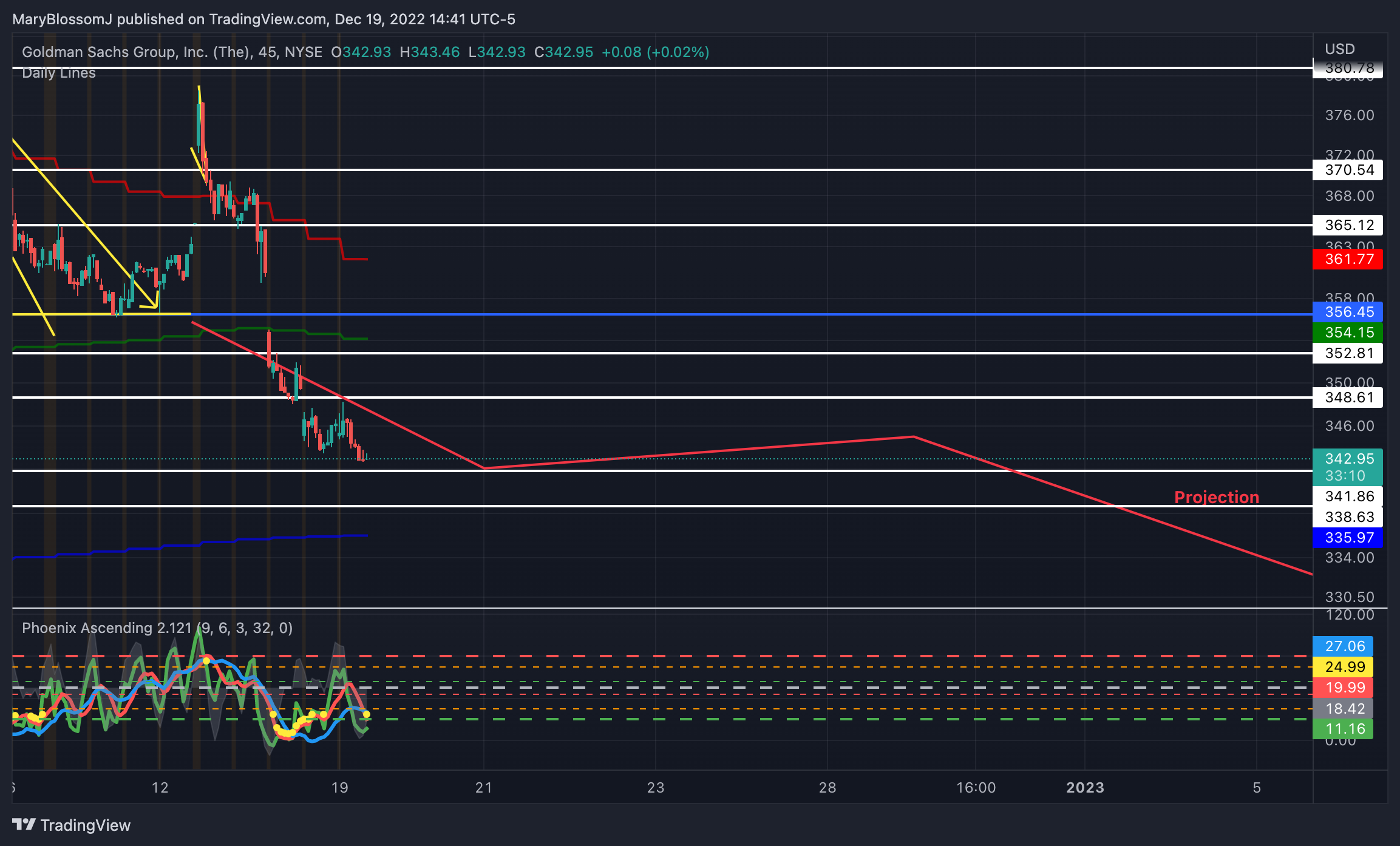Click the gray 18.42 indicator label
The image size is (1400, 846).
1342,708
